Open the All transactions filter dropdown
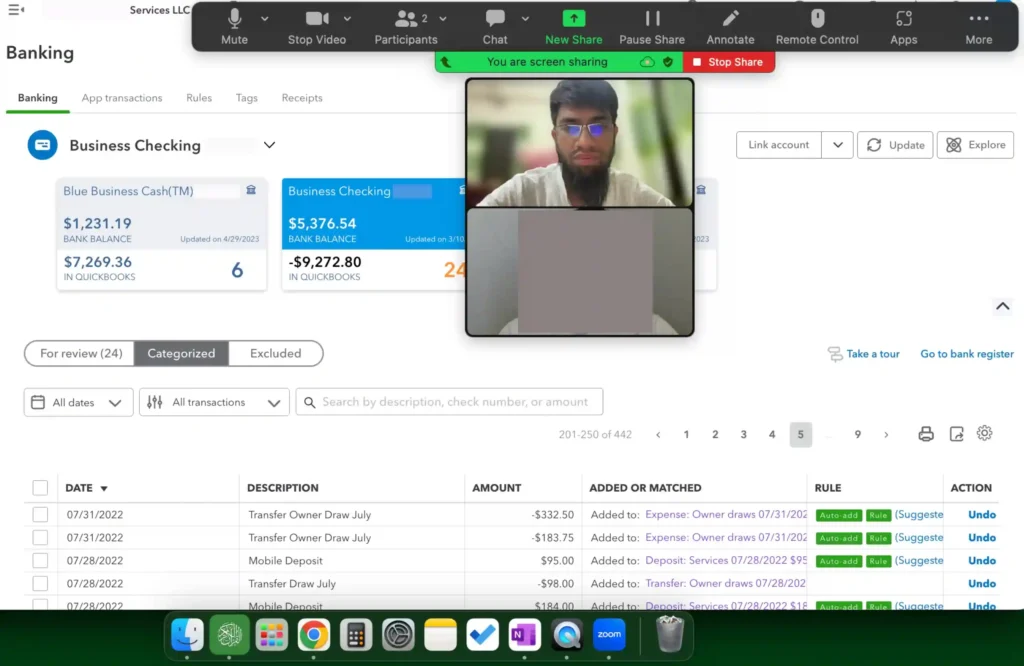Screen dimensions: 1024x666 pyautogui.click(x=214, y=402)
